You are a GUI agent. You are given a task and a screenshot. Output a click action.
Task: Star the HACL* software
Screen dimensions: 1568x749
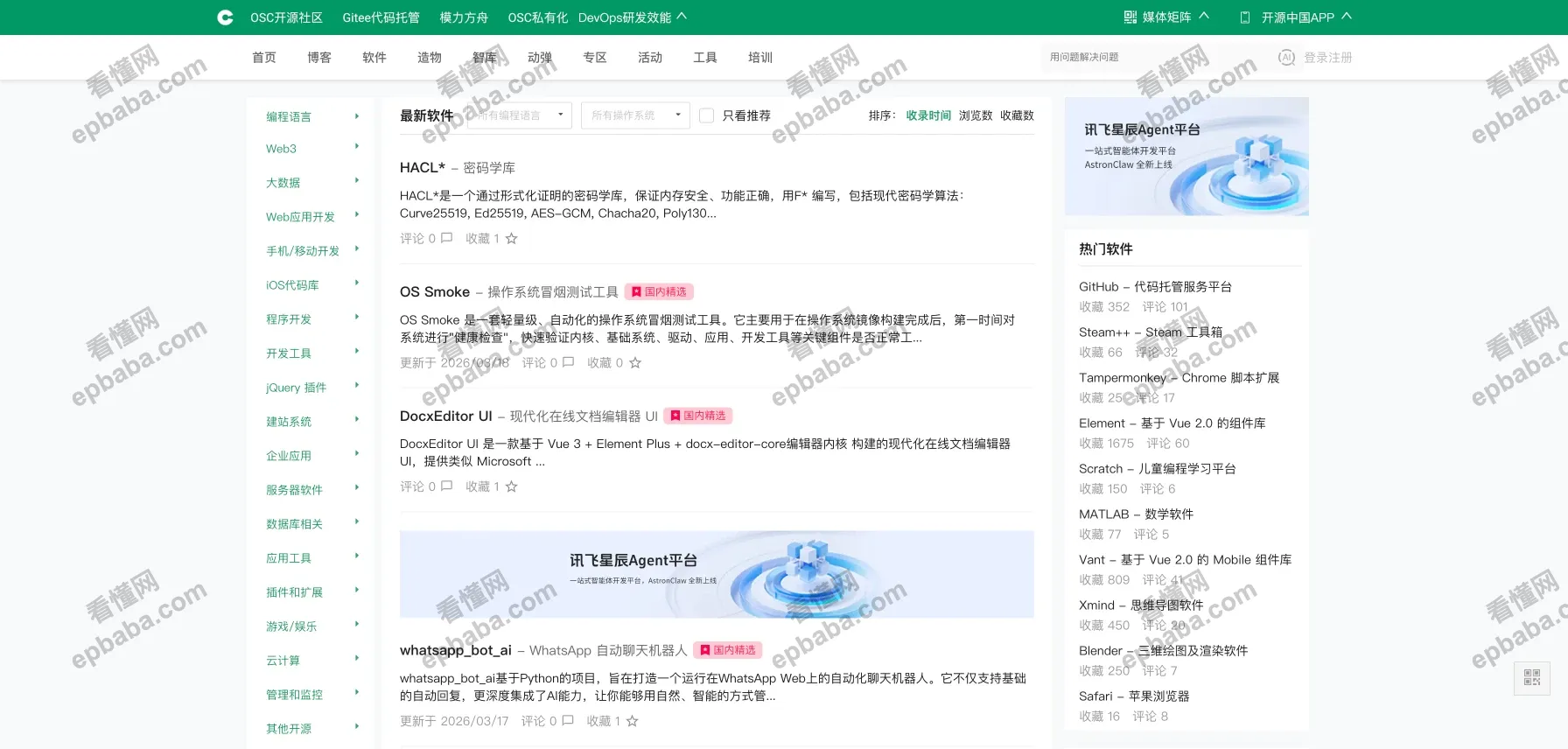point(512,238)
